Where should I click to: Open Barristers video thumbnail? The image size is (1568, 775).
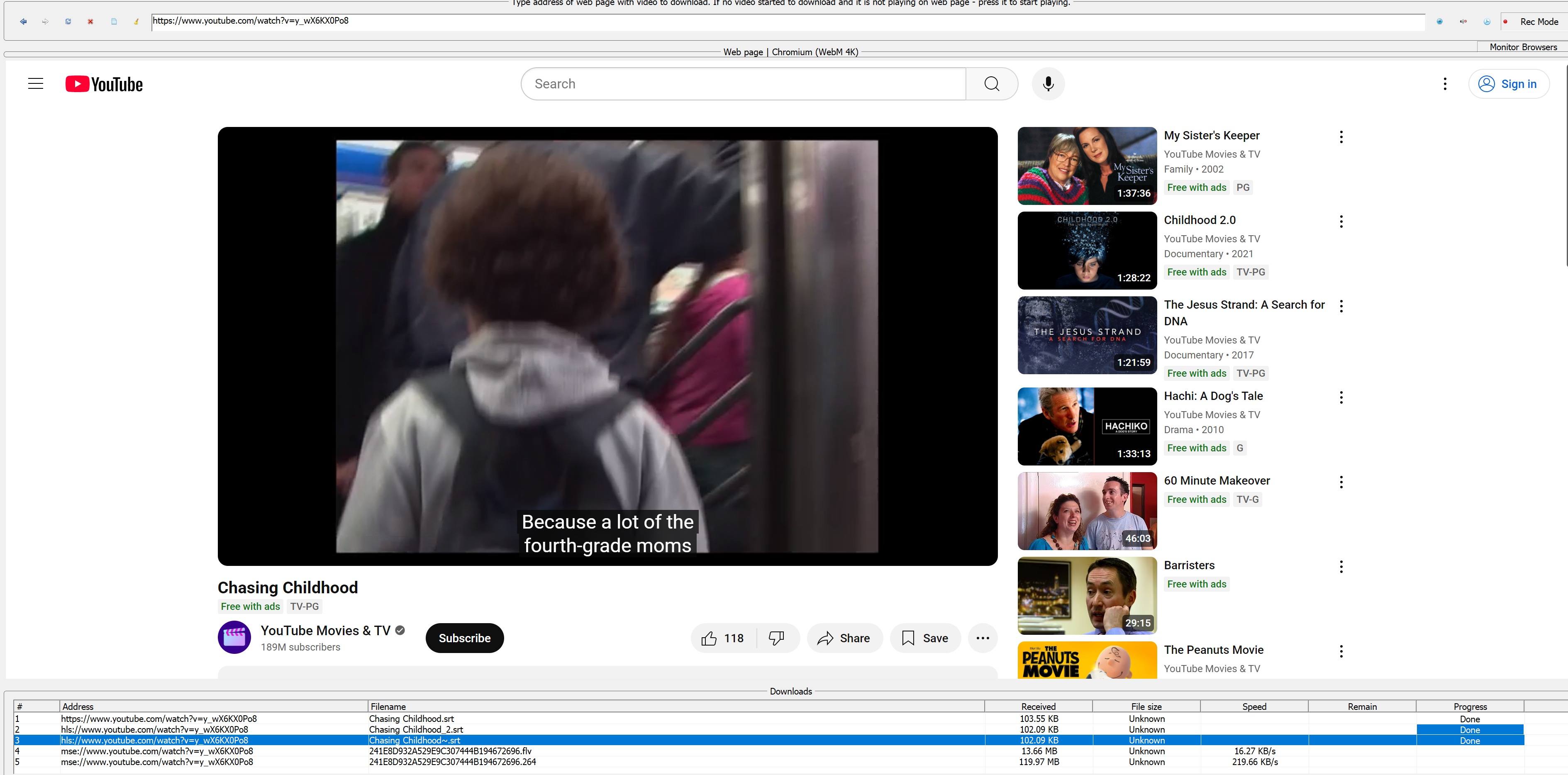coord(1087,595)
